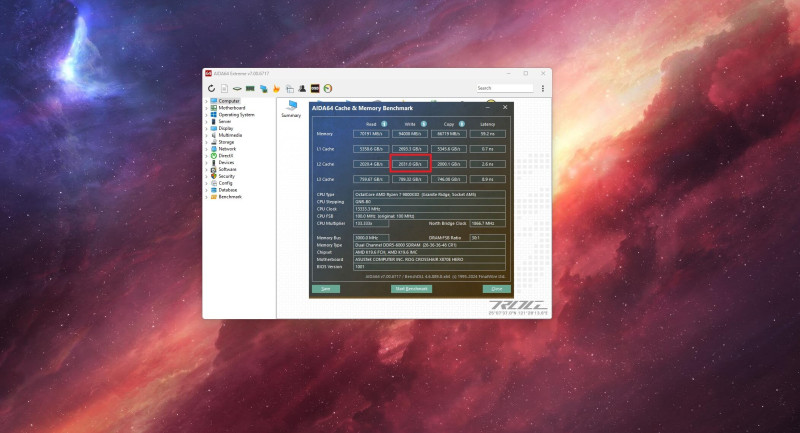The height and width of the screenshot is (433, 800).
Task: Open the Report page icon in toolbar
Action: pos(224,88)
